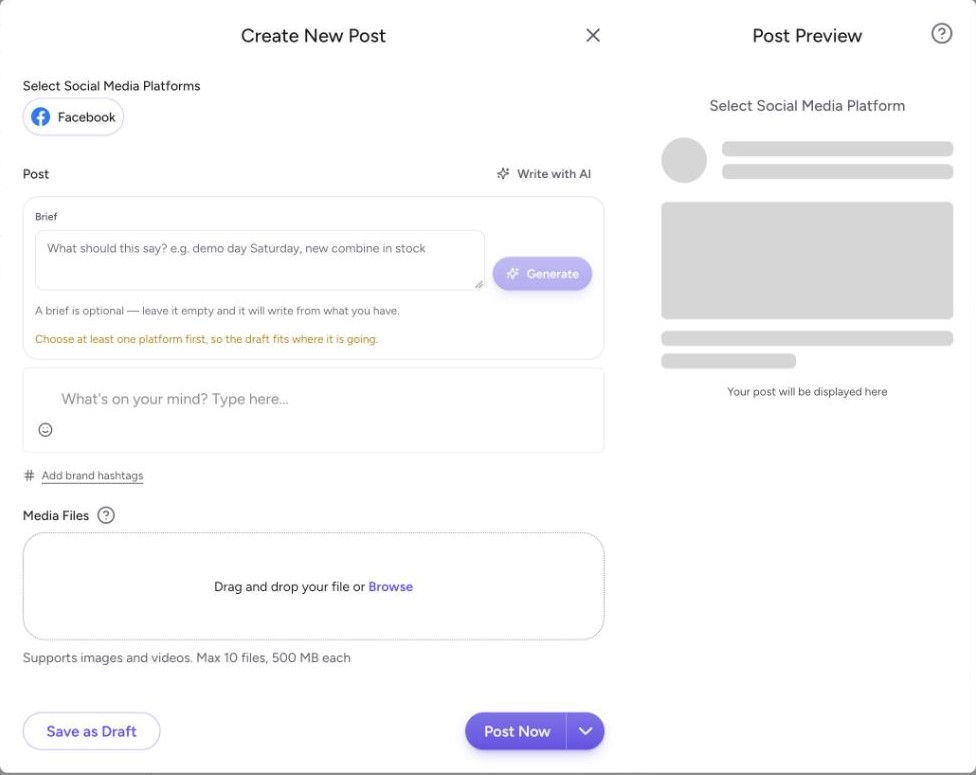The width and height of the screenshot is (976, 775).
Task: Click the 'Select Social Media Platform' preview heading
Action: click(x=807, y=106)
